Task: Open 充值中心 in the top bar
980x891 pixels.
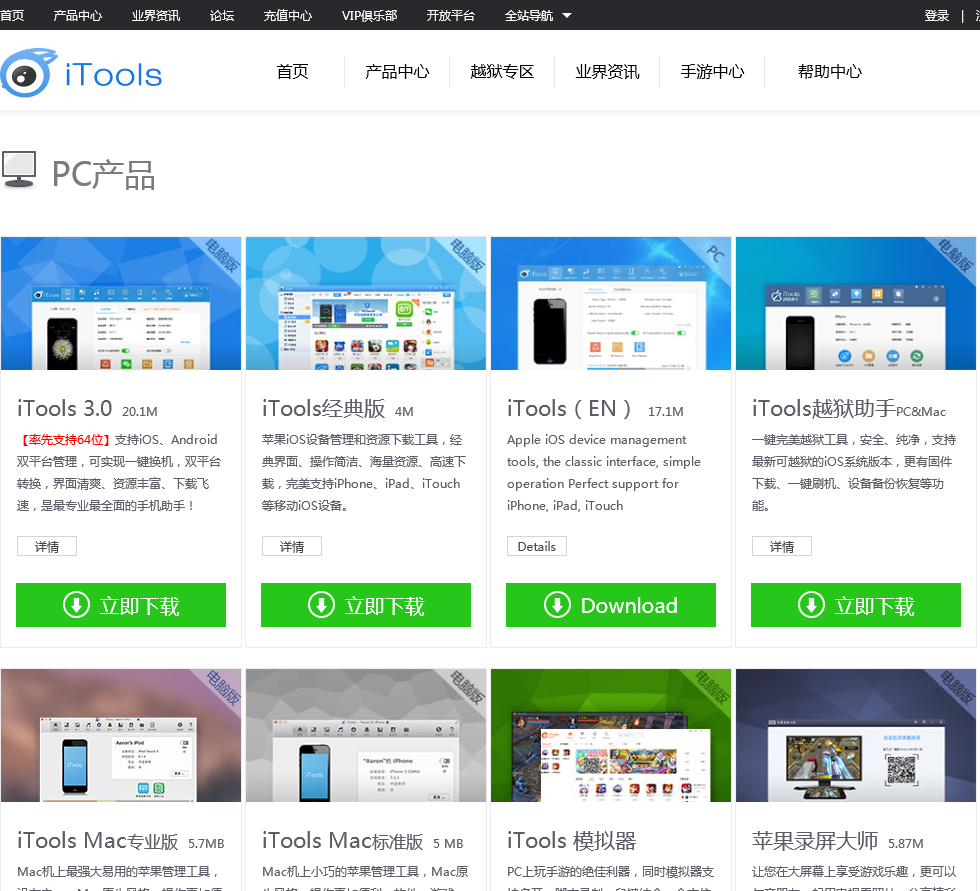Action: click(x=288, y=16)
